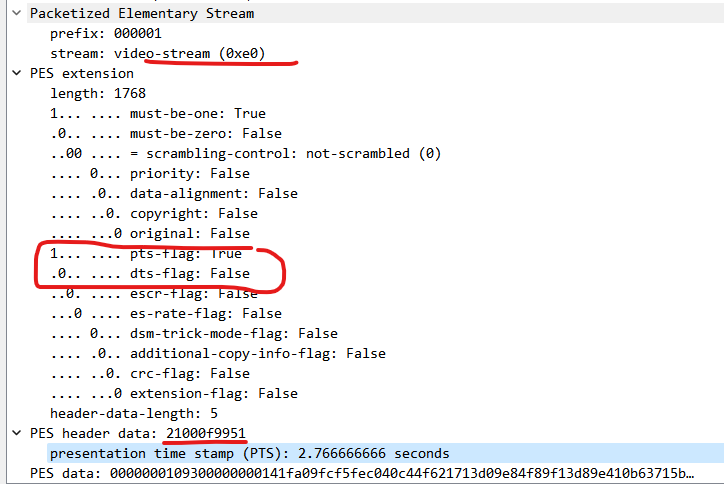Select the crc-flag: False row

pos(150,373)
